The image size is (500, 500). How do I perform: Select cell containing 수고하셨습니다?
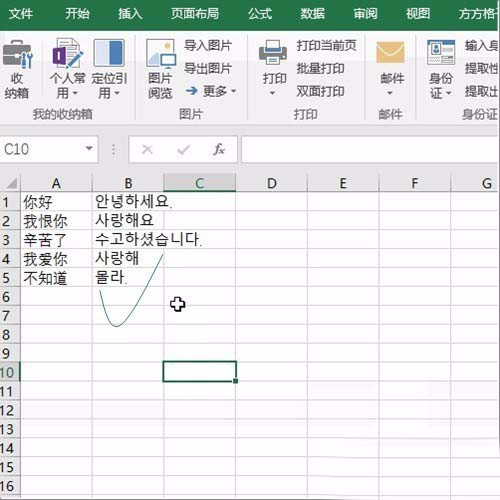[128, 240]
